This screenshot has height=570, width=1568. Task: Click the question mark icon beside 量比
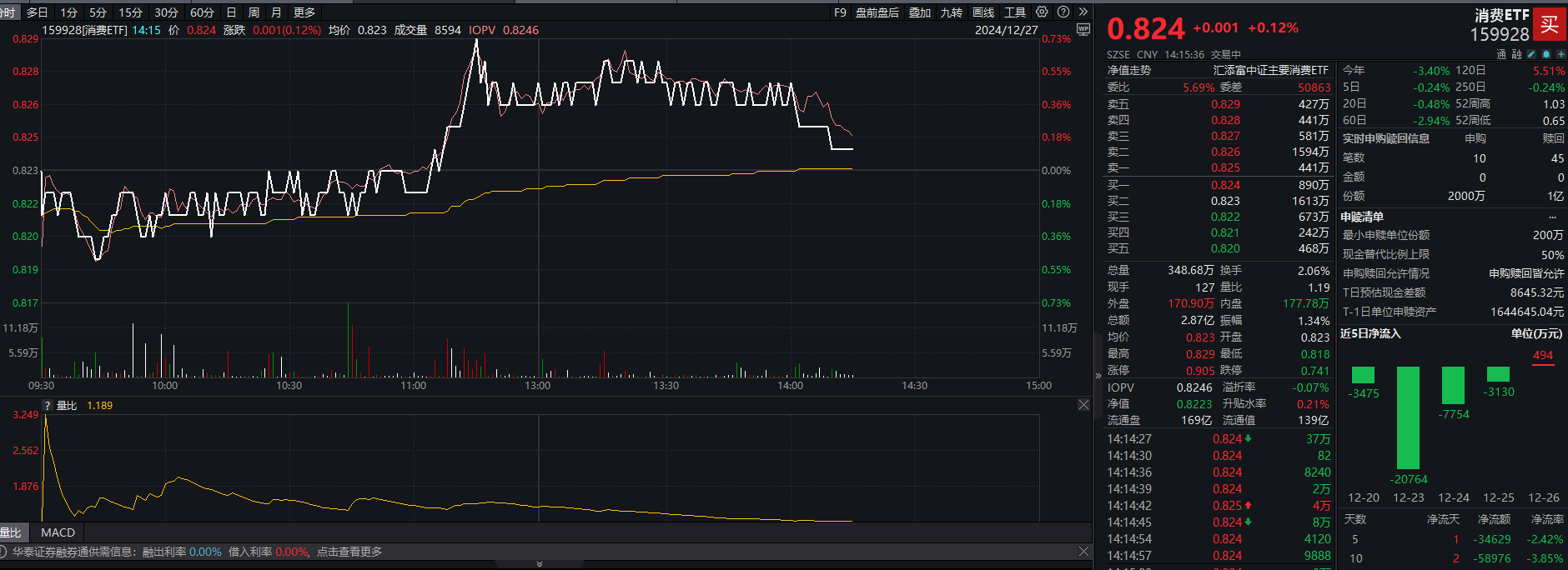48,406
